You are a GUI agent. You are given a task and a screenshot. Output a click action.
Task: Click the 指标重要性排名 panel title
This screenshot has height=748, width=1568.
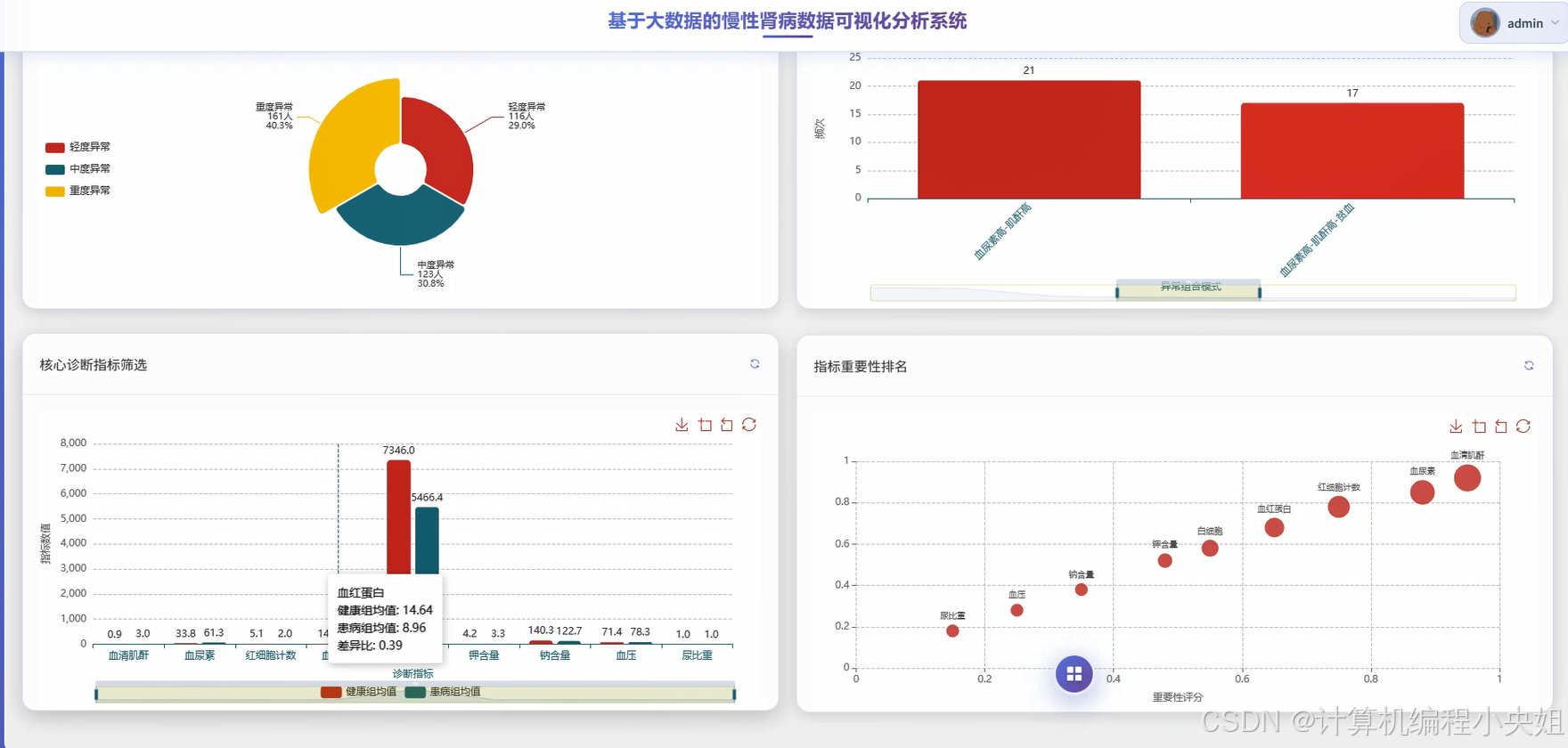click(x=861, y=366)
